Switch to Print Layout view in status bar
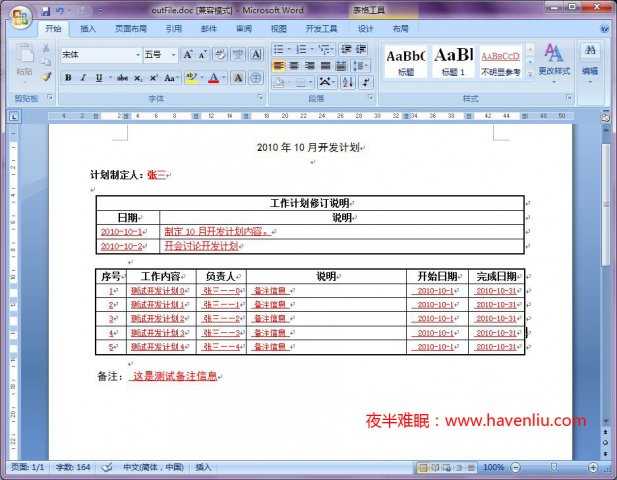This screenshot has height=480, width=617. click(423, 467)
